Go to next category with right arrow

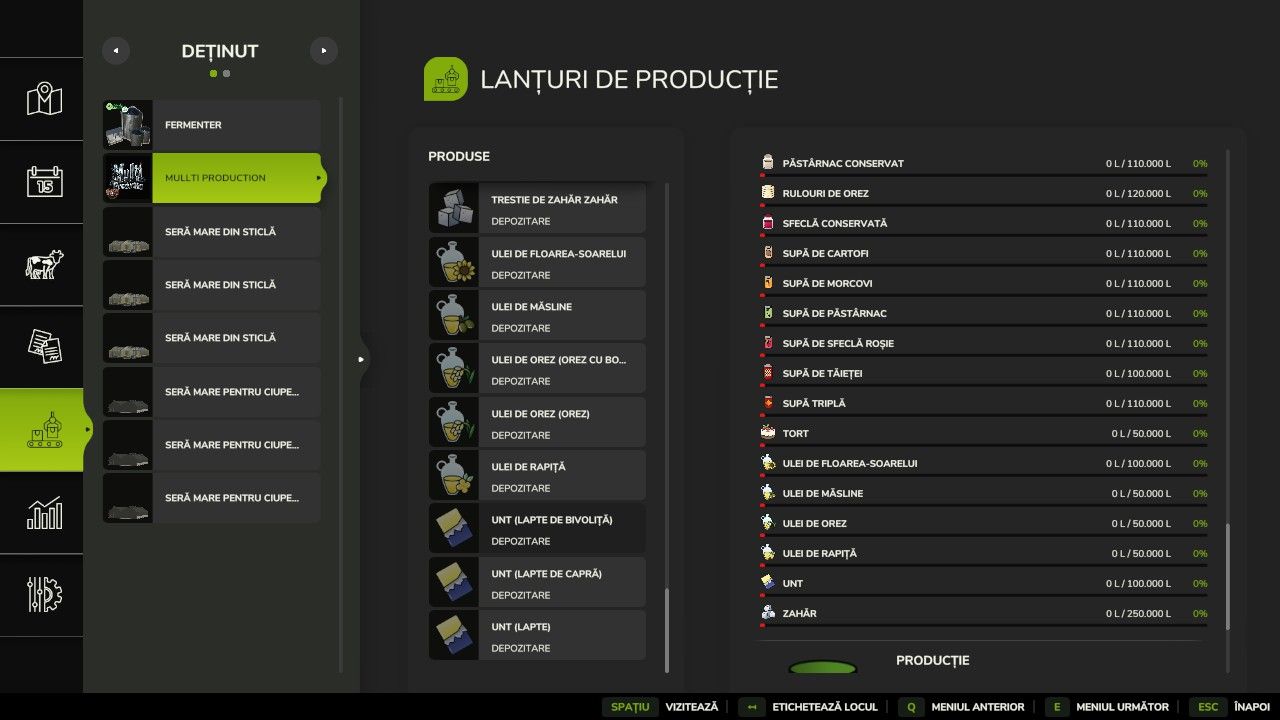pyautogui.click(x=323, y=51)
